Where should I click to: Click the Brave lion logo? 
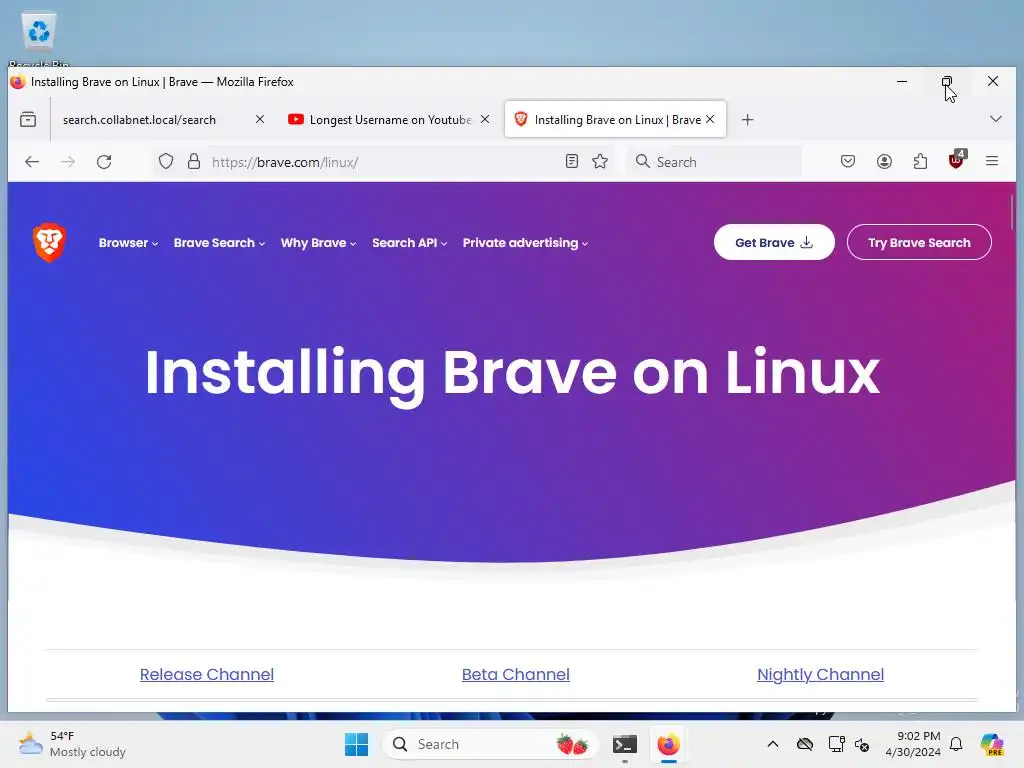point(50,242)
